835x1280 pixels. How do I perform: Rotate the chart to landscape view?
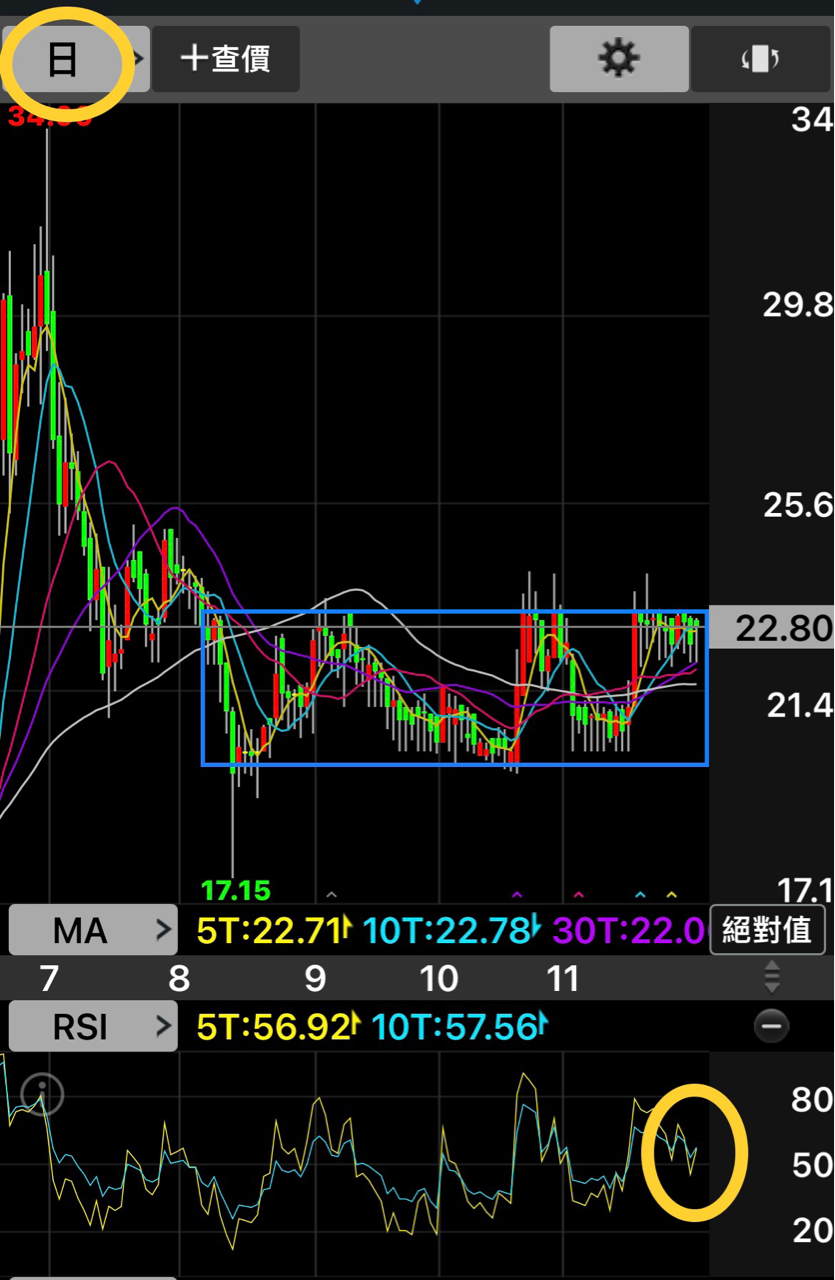(x=760, y=59)
